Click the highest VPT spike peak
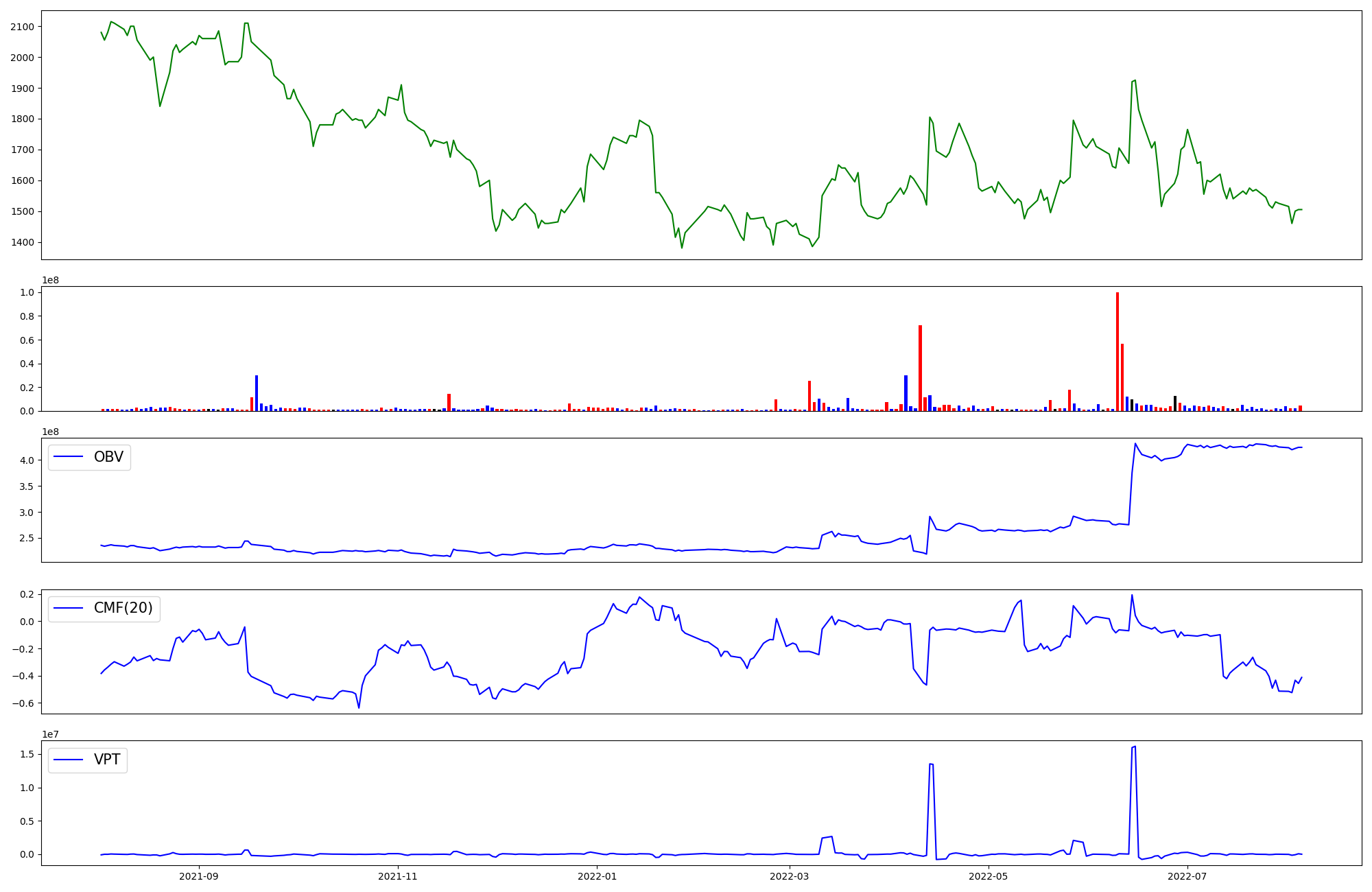Image resolution: width=1372 pixels, height=892 pixels. pyautogui.click(x=1135, y=747)
